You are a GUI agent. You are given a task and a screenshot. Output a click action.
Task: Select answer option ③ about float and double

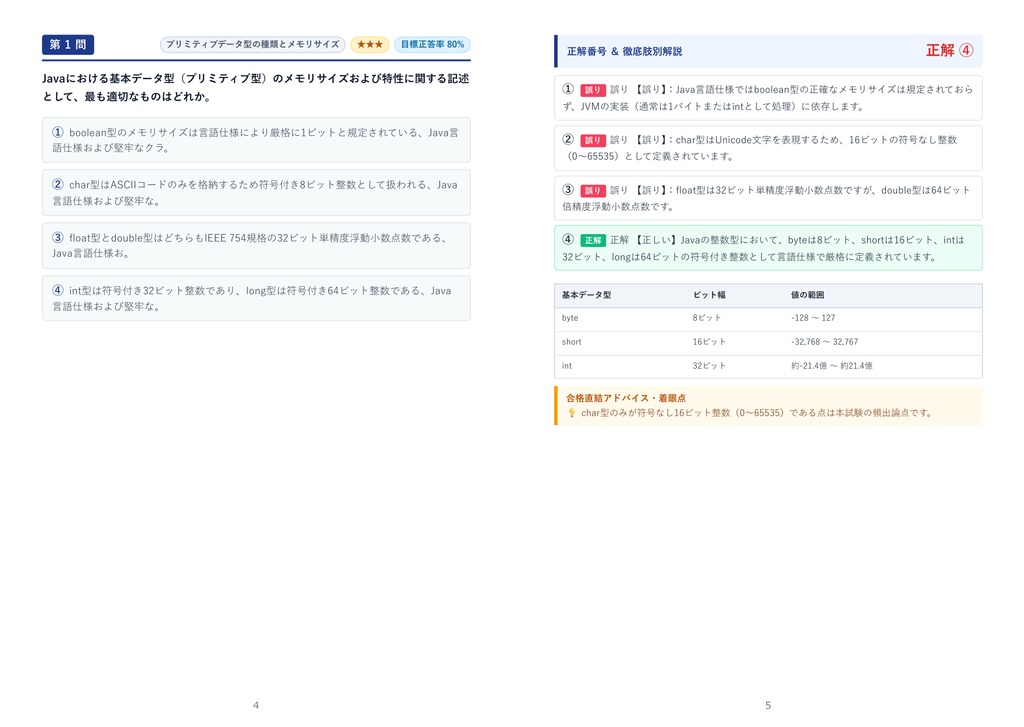tap(256, 246)
